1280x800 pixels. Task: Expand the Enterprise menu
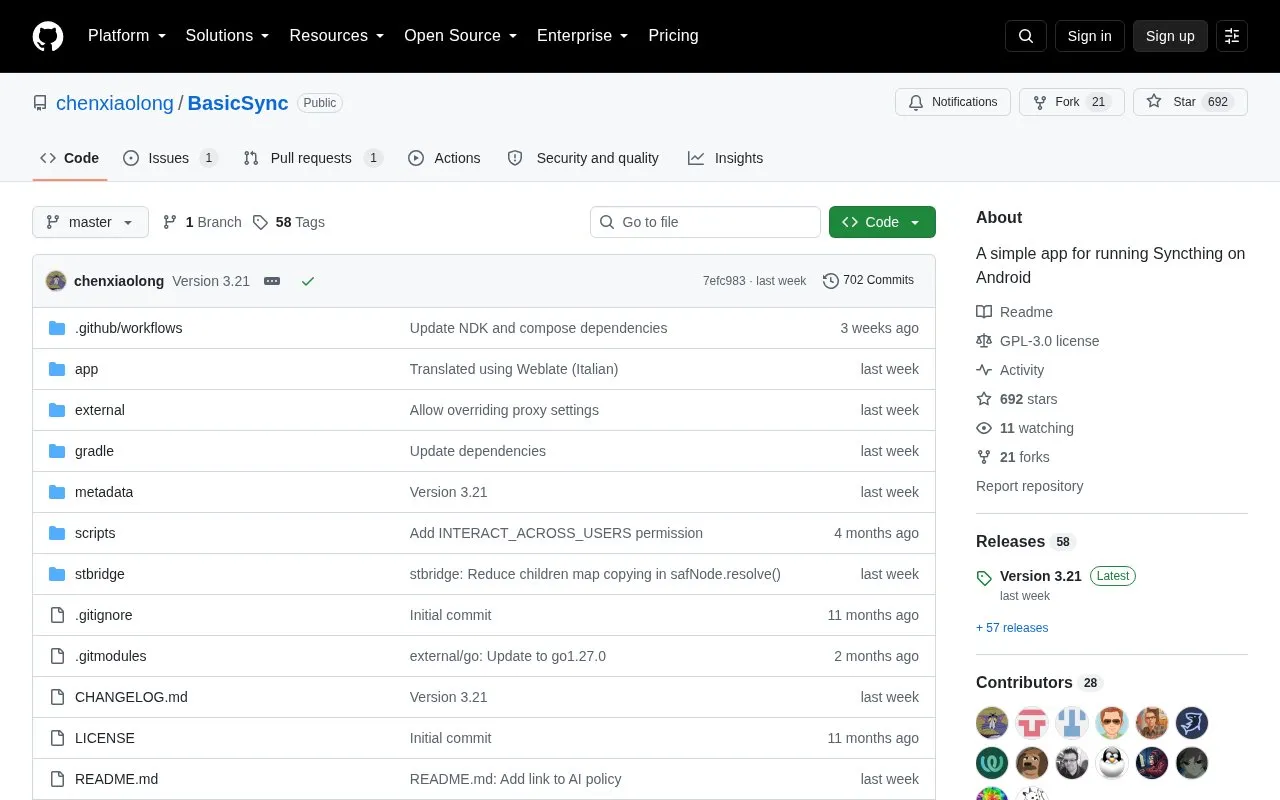coord(583,36)
